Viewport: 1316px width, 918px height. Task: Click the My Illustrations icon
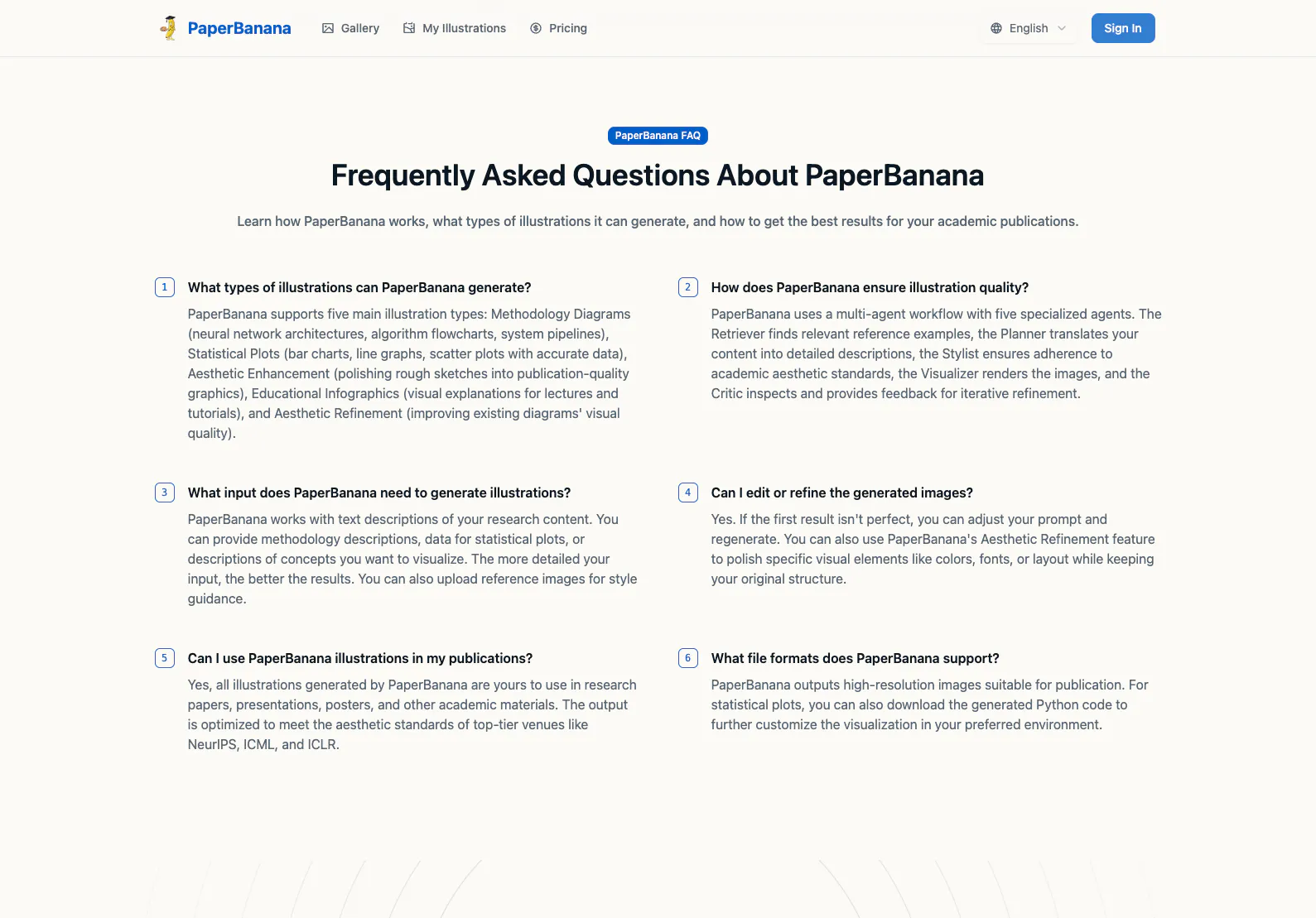coord(409,28)
